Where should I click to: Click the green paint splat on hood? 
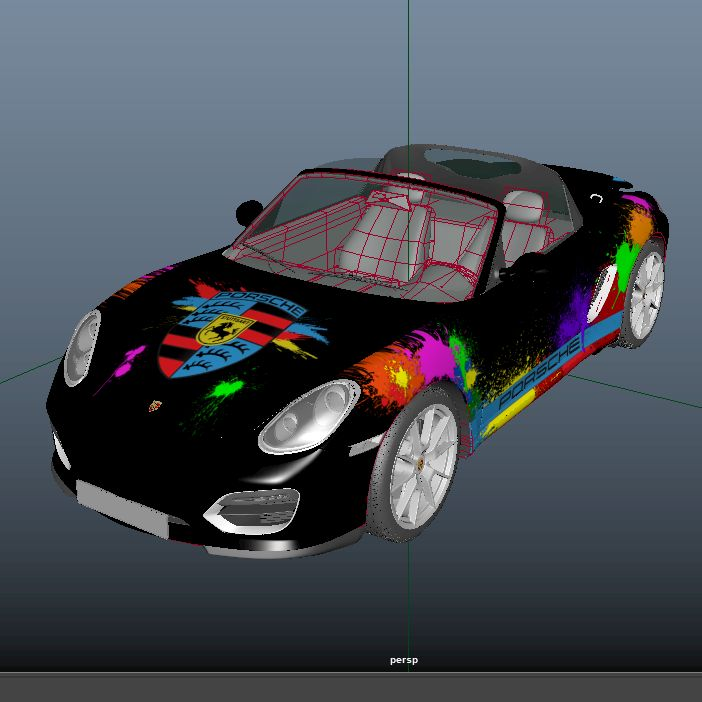coord(227,388)
